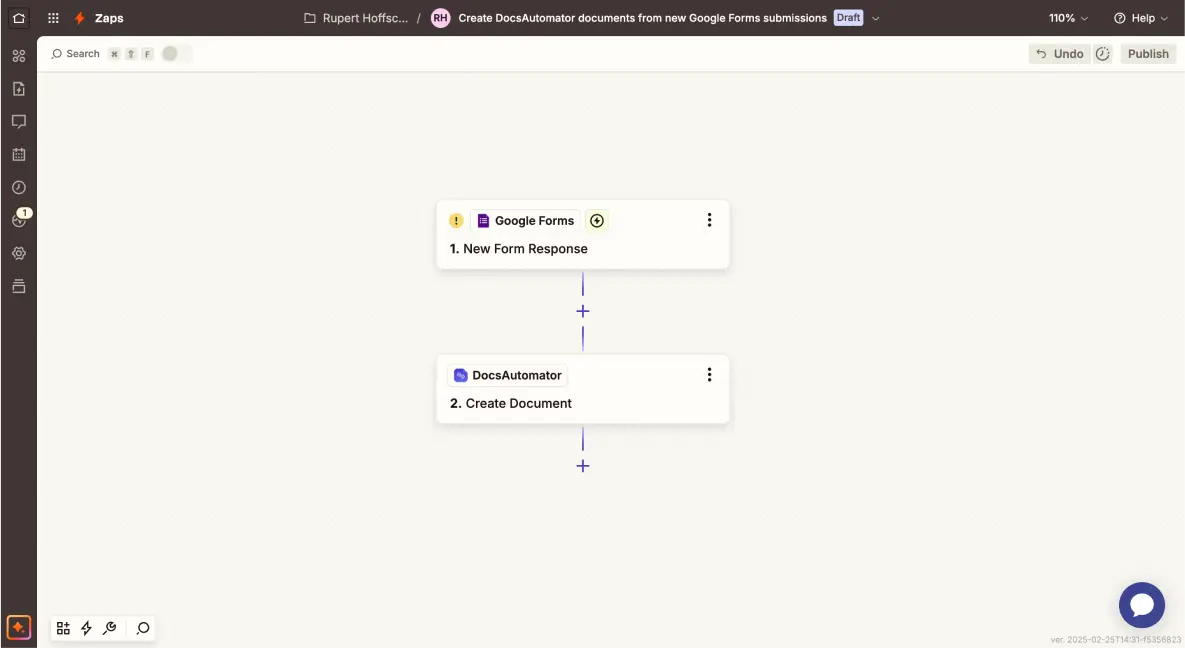Toggle the switch next to Search
This screenshot has height=648, width=1185.
176,54
